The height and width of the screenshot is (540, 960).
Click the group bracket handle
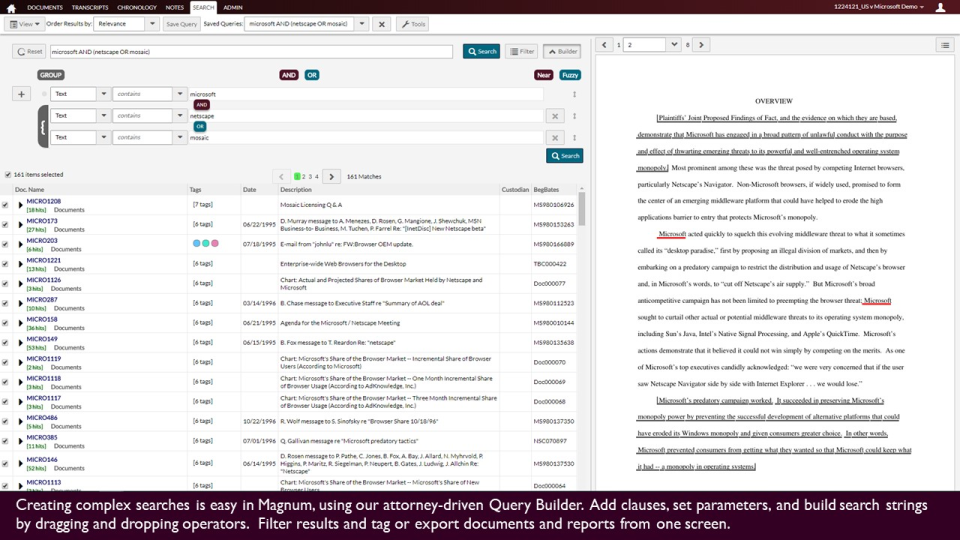43,127
